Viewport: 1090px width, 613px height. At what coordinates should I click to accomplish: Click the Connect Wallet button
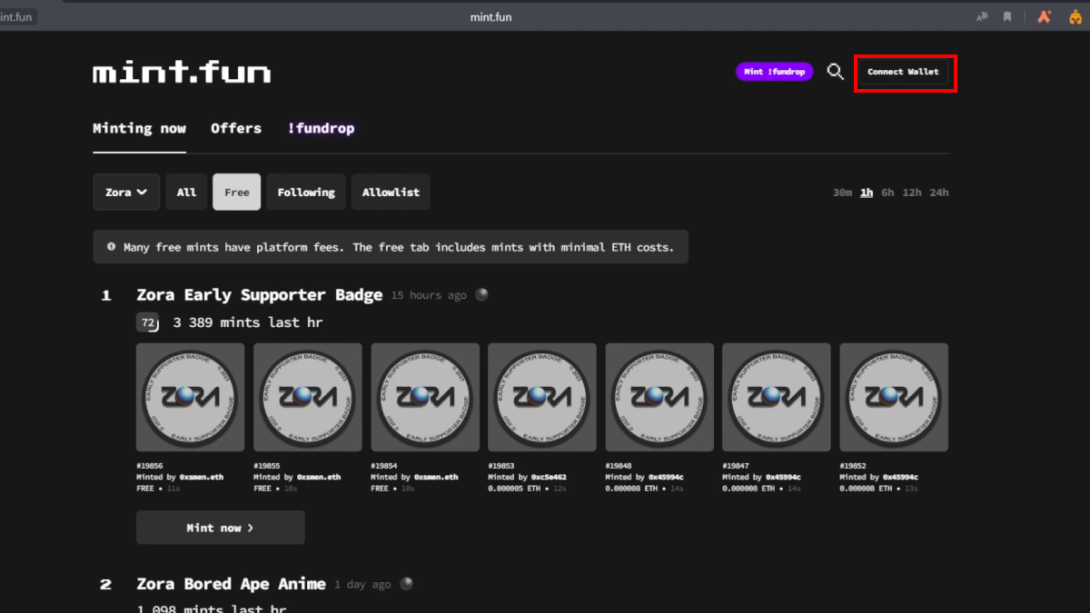tap(903, 72)
